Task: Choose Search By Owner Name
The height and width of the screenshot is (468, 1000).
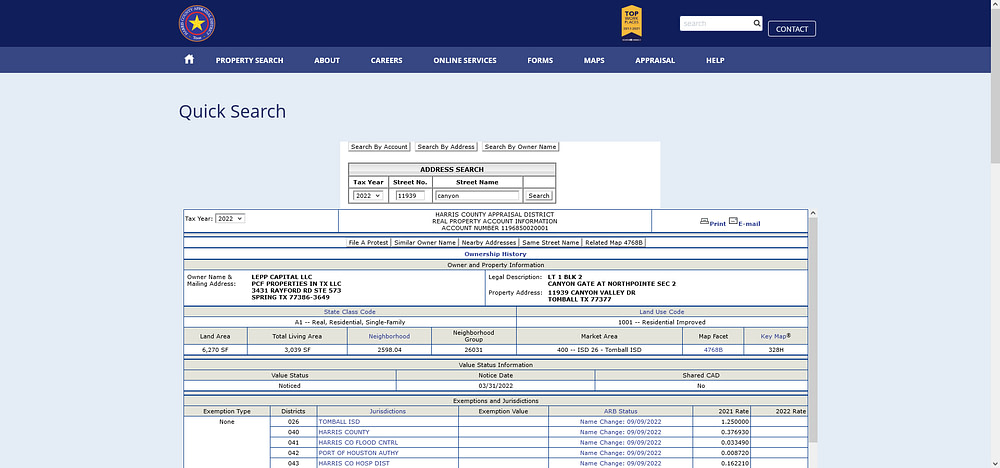Action: [x=520, y=147]
